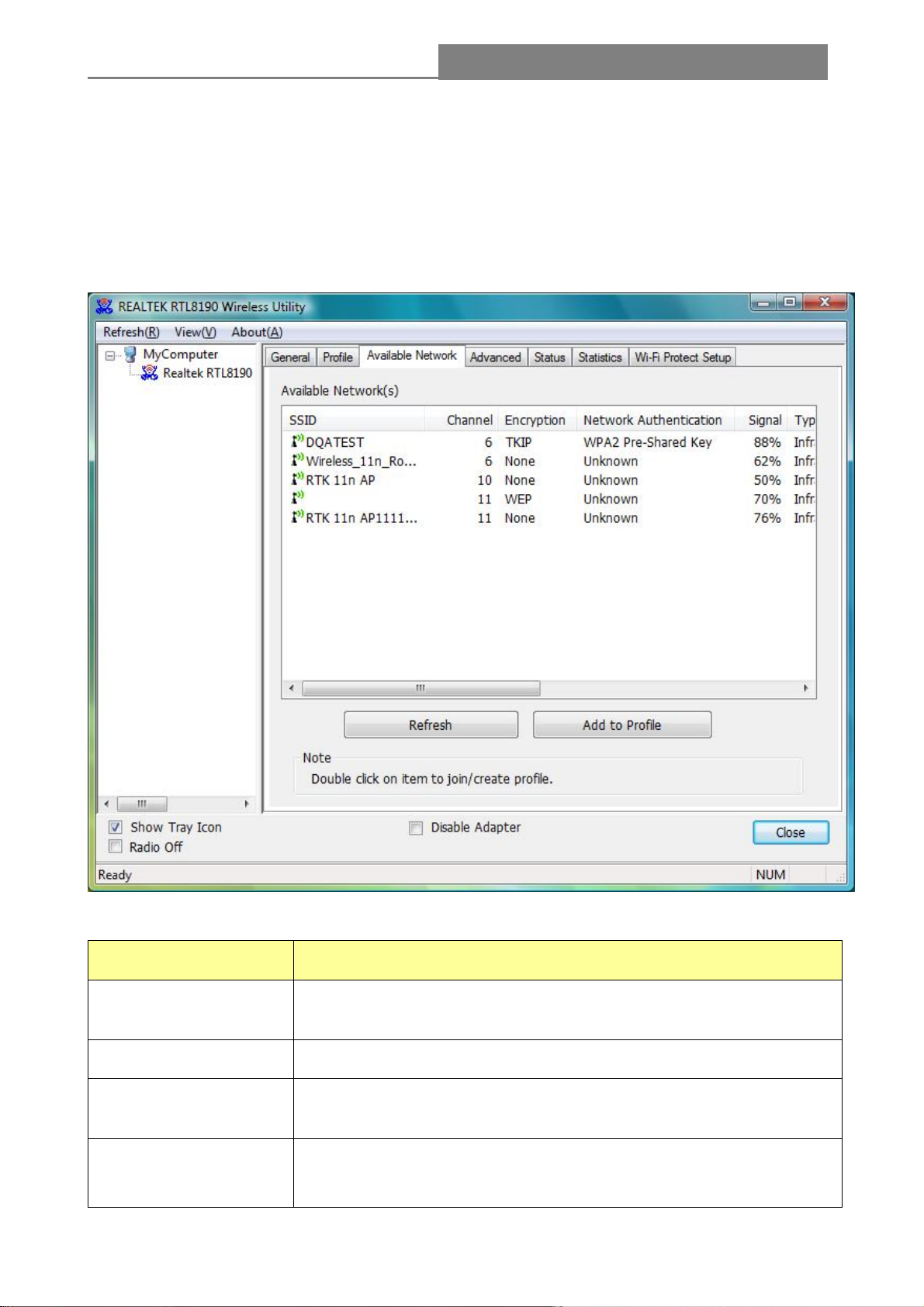The image size is (924, 1307).
Task: Click the Refresh button below the list
Action: (431, 725)
